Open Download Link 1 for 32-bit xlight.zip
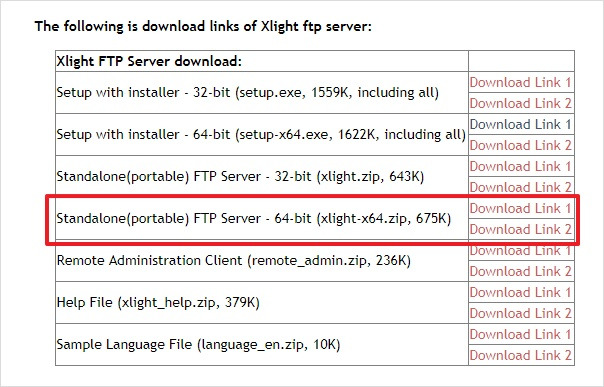 point(520,166)
